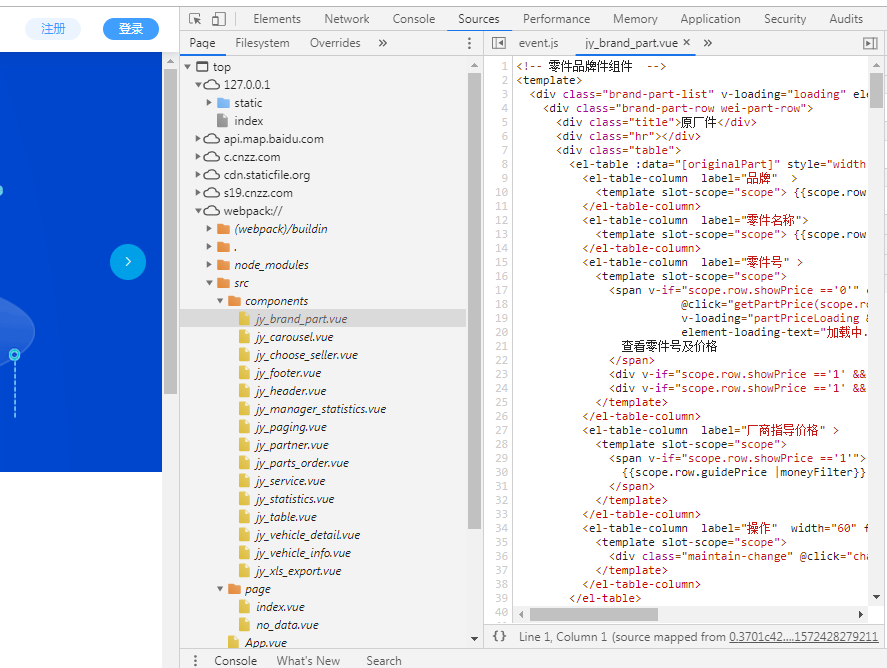Open jy_vehicle_detail.vue file
The image size is (887, 668).
coord(307,535)
